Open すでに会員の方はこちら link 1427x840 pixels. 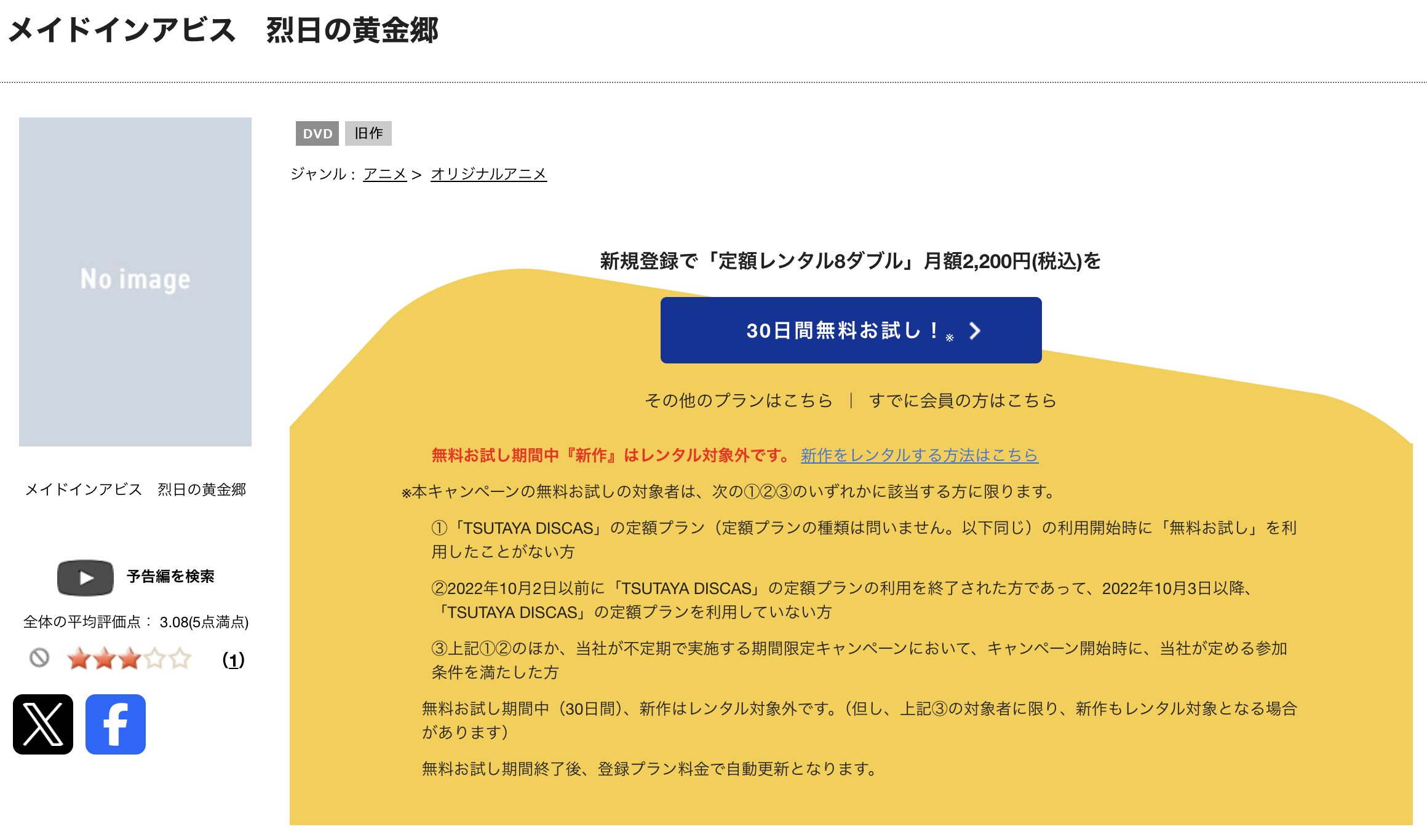point(963,401)
